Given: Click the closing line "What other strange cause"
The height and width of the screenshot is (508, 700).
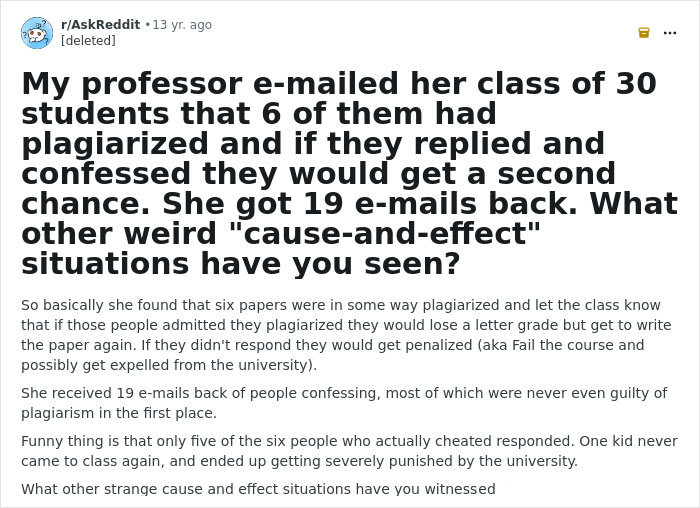Looking at the screenshot, I should click(x=258, y=489).
